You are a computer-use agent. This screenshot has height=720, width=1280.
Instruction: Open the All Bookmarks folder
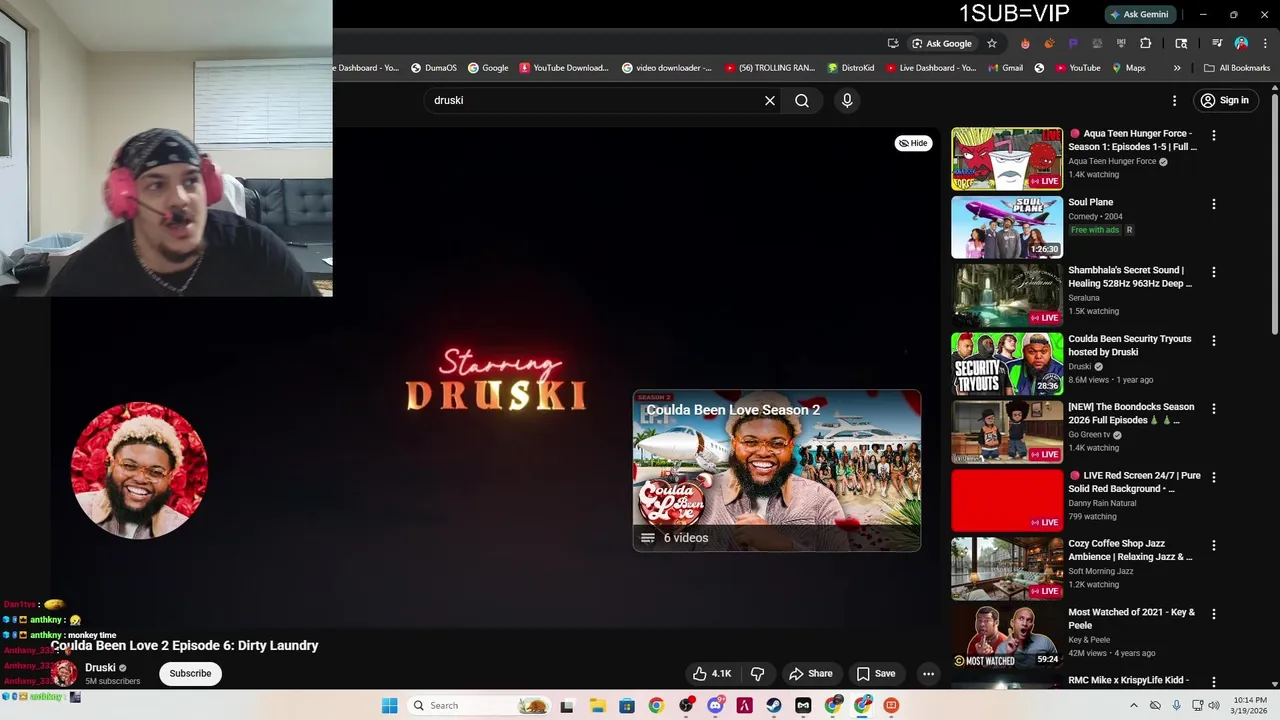click(x=1237, y=68)
